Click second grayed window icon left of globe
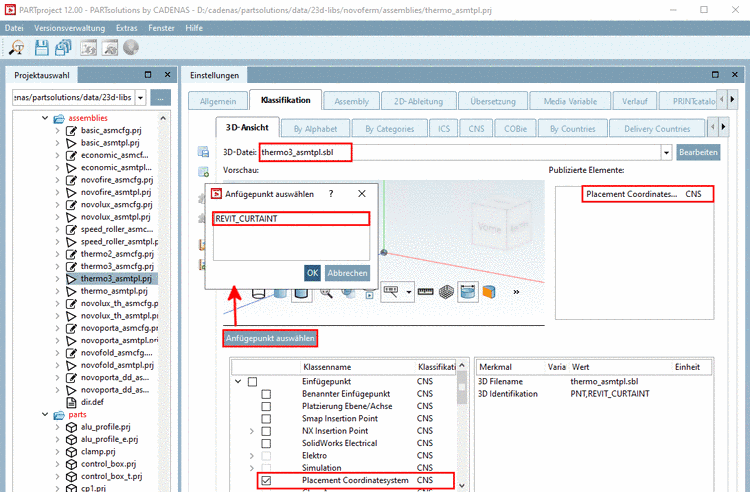 point(110,48)
